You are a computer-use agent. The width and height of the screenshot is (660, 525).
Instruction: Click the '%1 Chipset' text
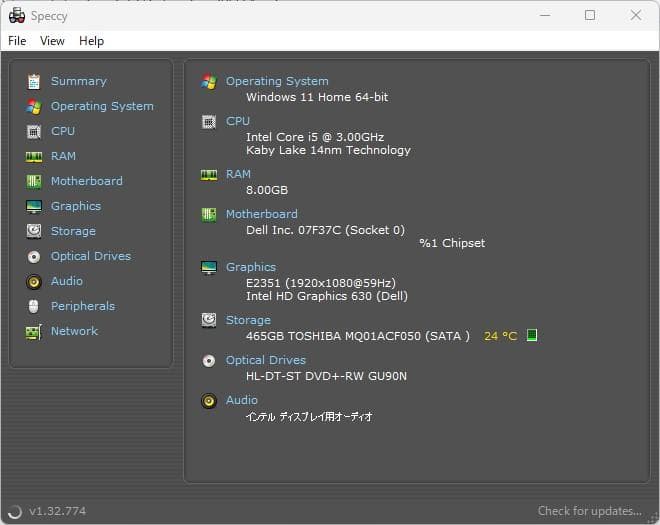pyautogui.click(x=452, y=243)
